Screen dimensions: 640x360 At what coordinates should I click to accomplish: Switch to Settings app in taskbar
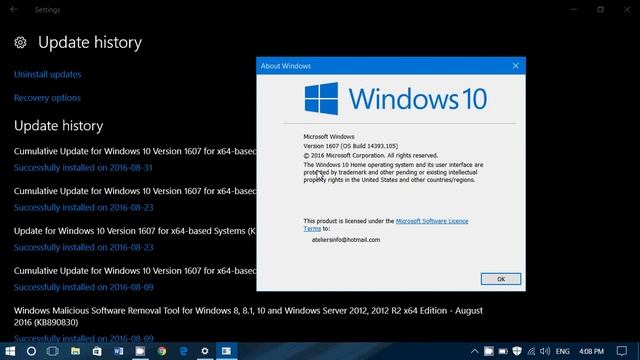(205, 351)
